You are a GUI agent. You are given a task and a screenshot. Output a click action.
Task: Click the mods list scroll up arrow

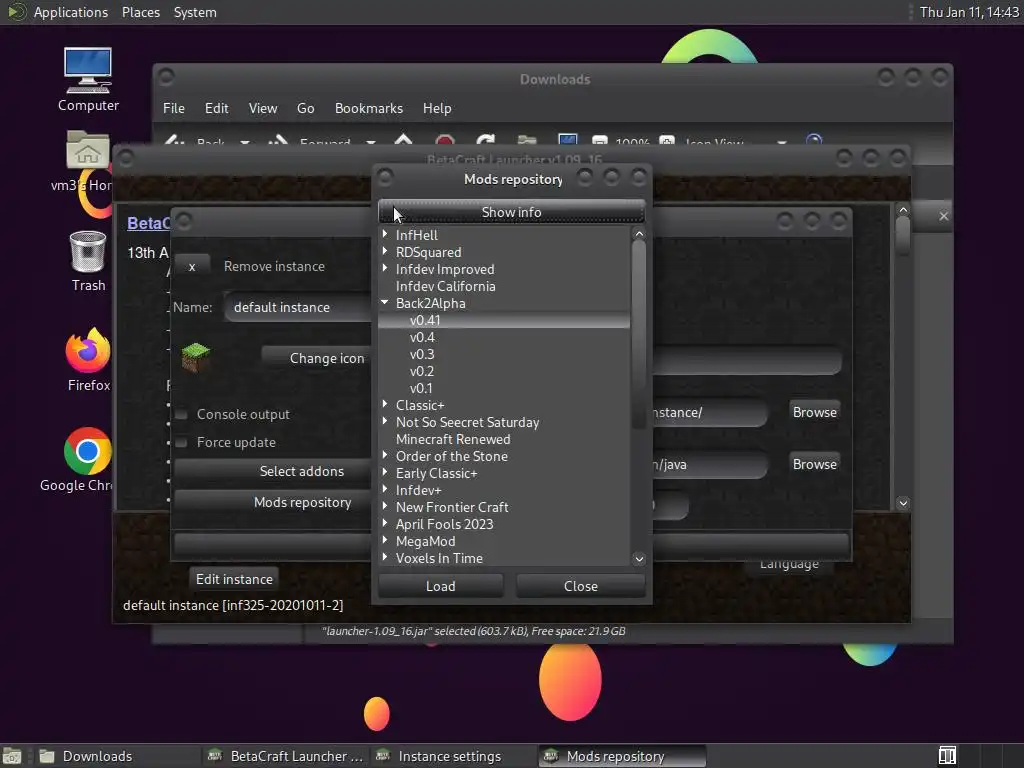639,234
